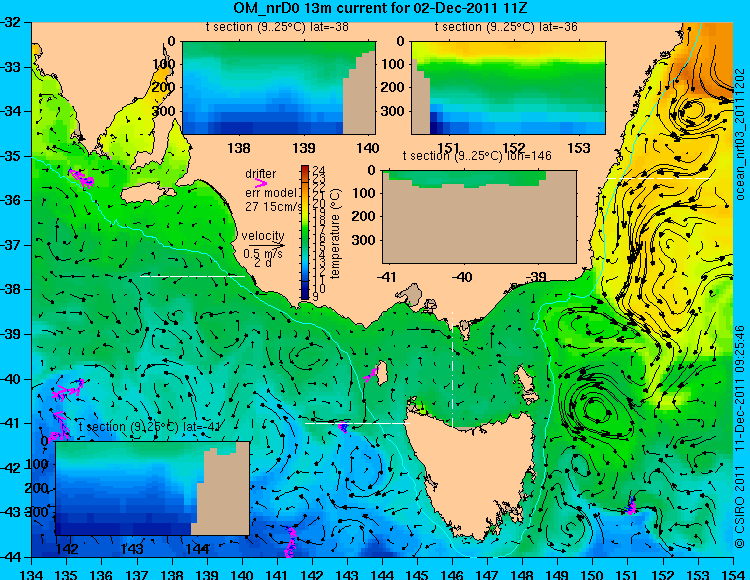This screenshot has width=750, height=580.
Task: Click the drifter track near 151E 43S
Action: pos(631,506)
